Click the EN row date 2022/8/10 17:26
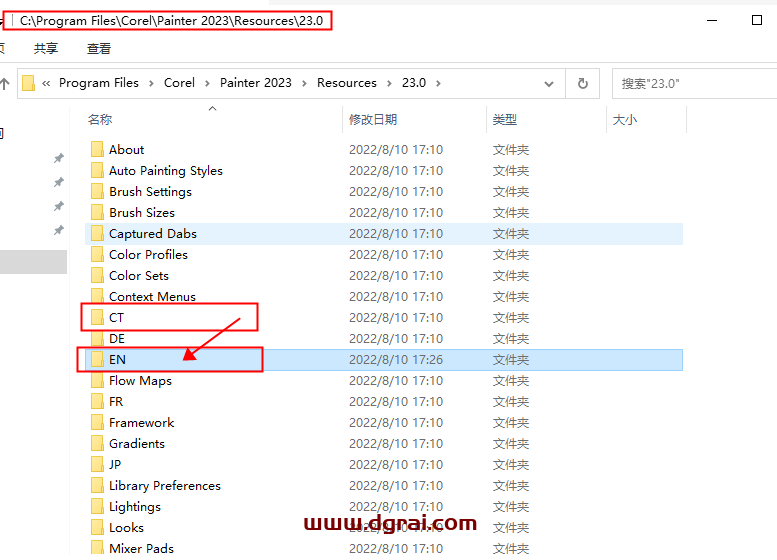The width and height of the screenshot is (777, 560). point(396,359)
